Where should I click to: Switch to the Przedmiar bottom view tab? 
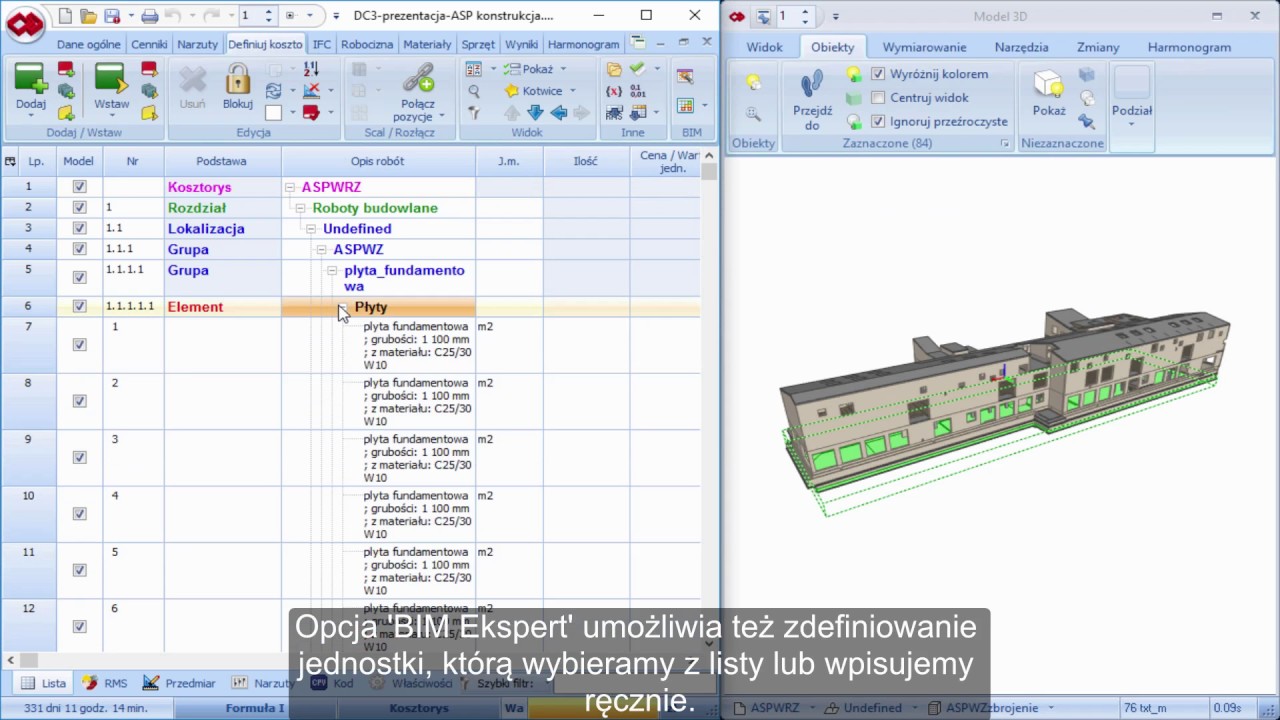(x=180, y=683)
